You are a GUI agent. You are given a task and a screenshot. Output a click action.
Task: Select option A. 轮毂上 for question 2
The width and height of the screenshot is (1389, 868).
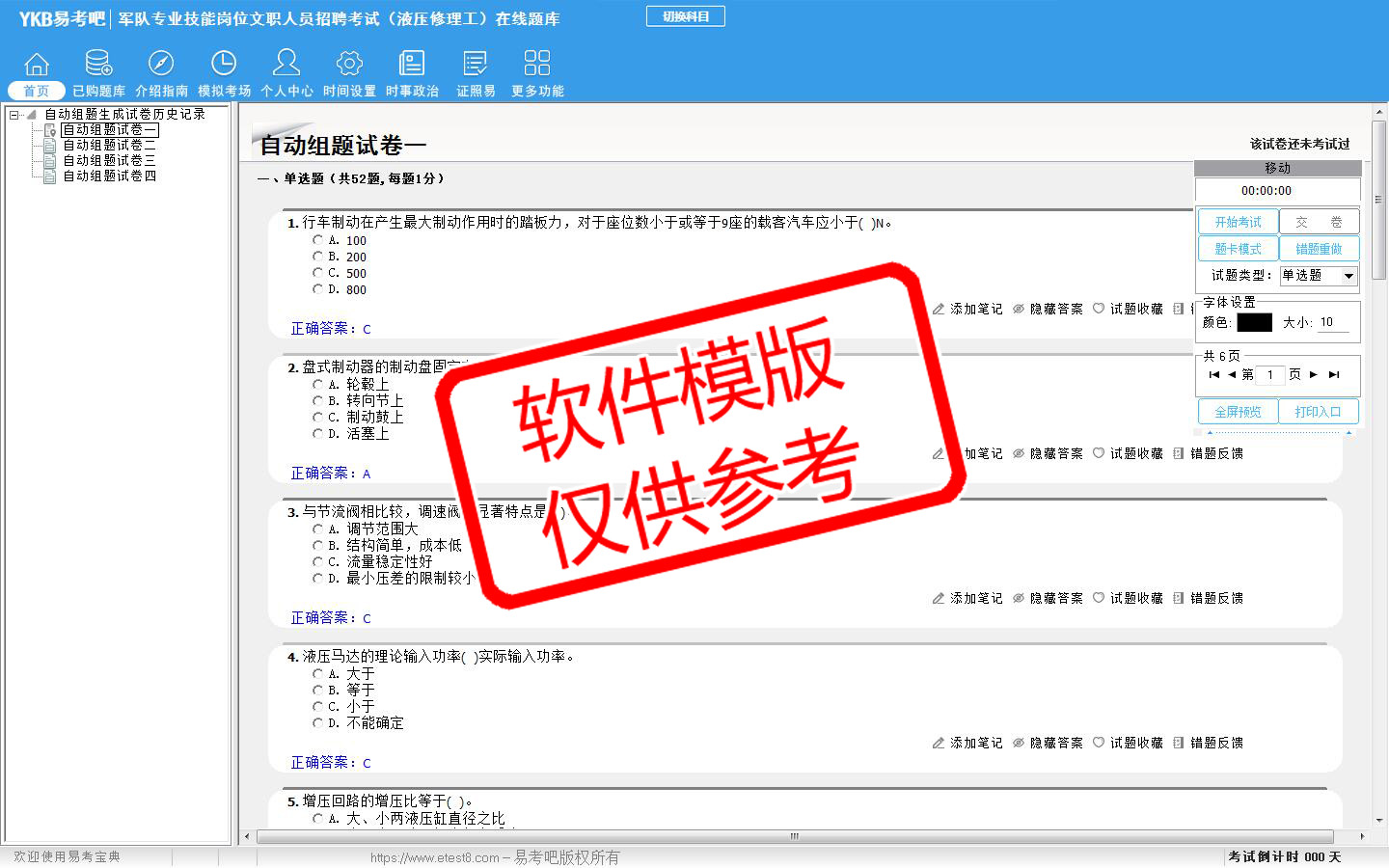pos(317,384)
